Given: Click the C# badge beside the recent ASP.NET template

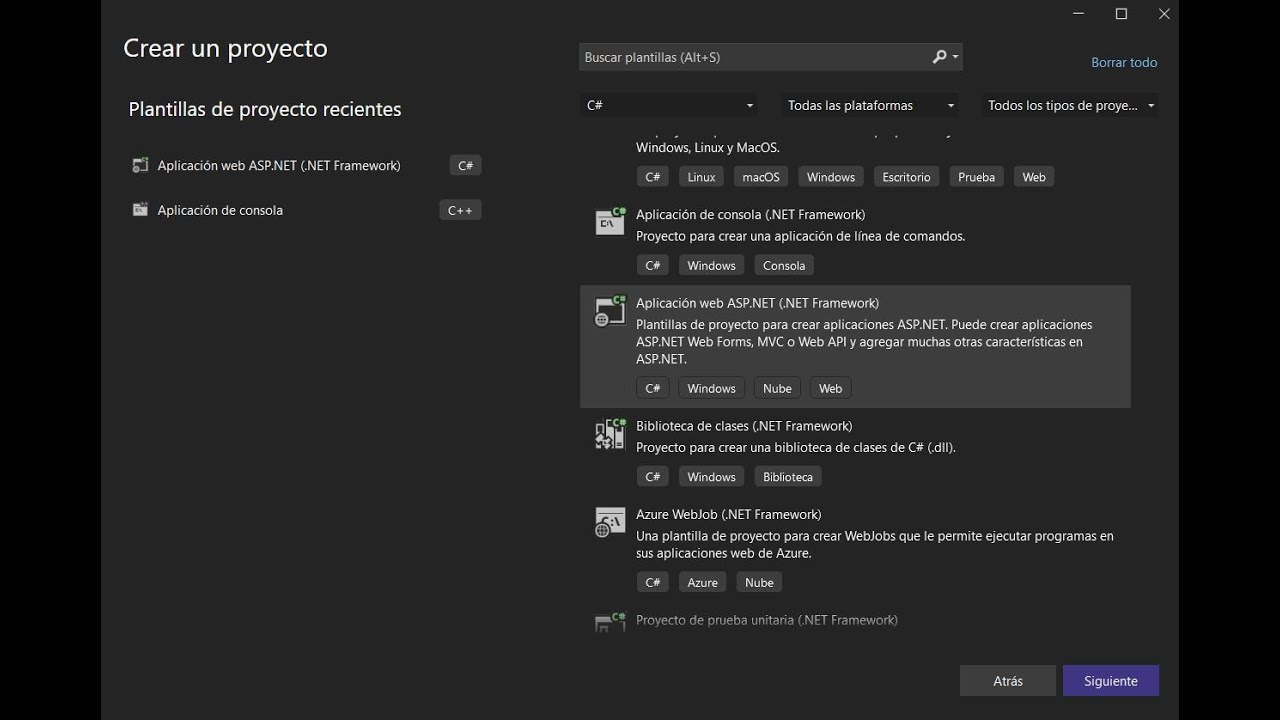Looking at the screenshot, I should pos(465,165).
